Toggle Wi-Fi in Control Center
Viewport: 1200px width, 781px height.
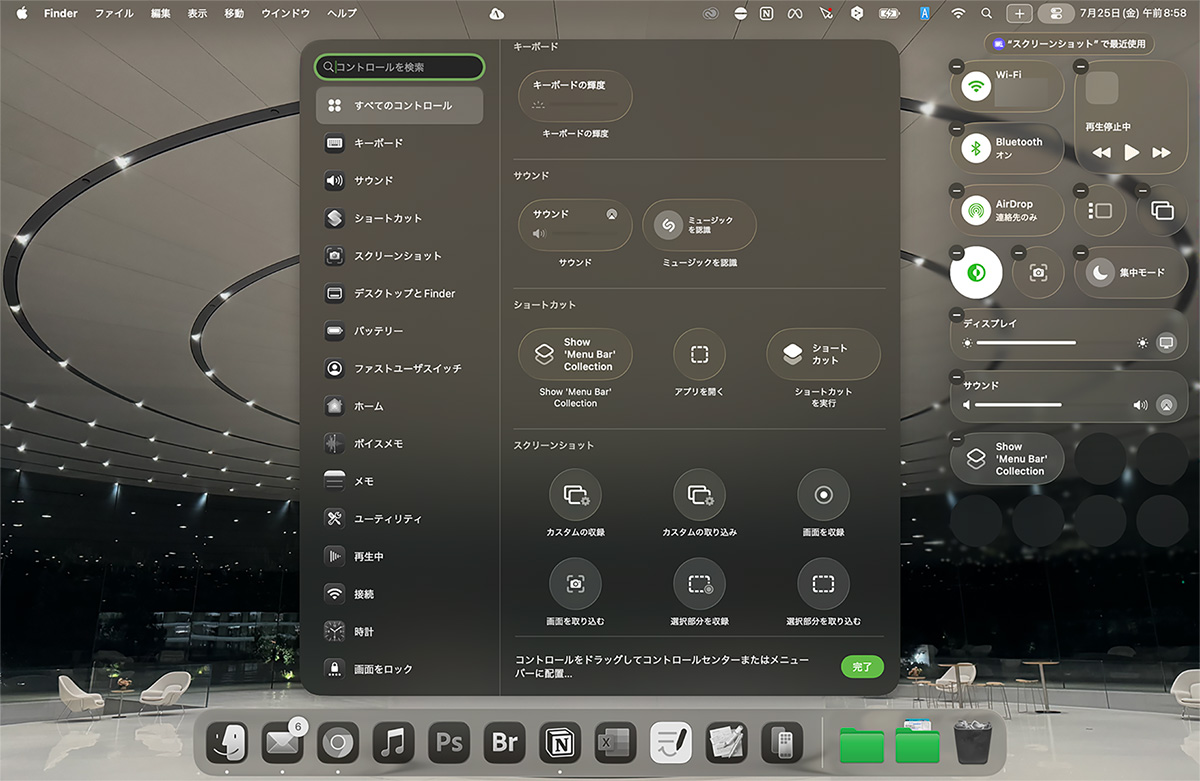coord(976,87)
